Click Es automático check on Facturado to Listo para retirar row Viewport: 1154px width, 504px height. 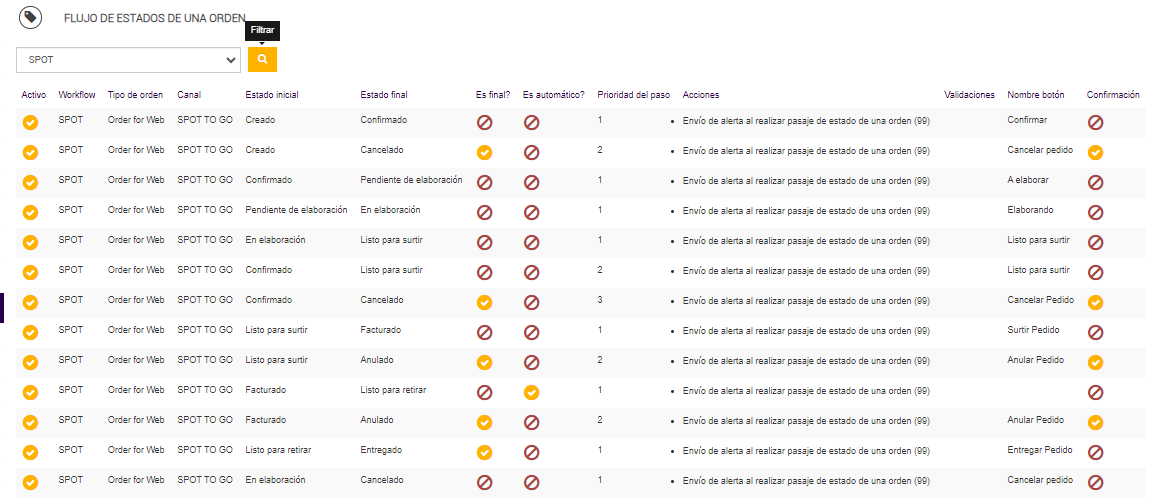(x=532, y=393)
